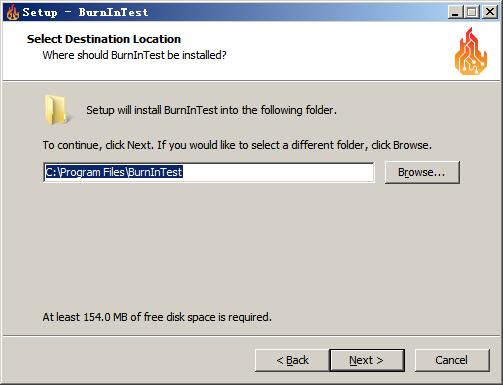The height and width of the screenshot is (385, 503).
Task: Click the highlighted C:\Program Files\BurnInTest text
Action: 114,172
